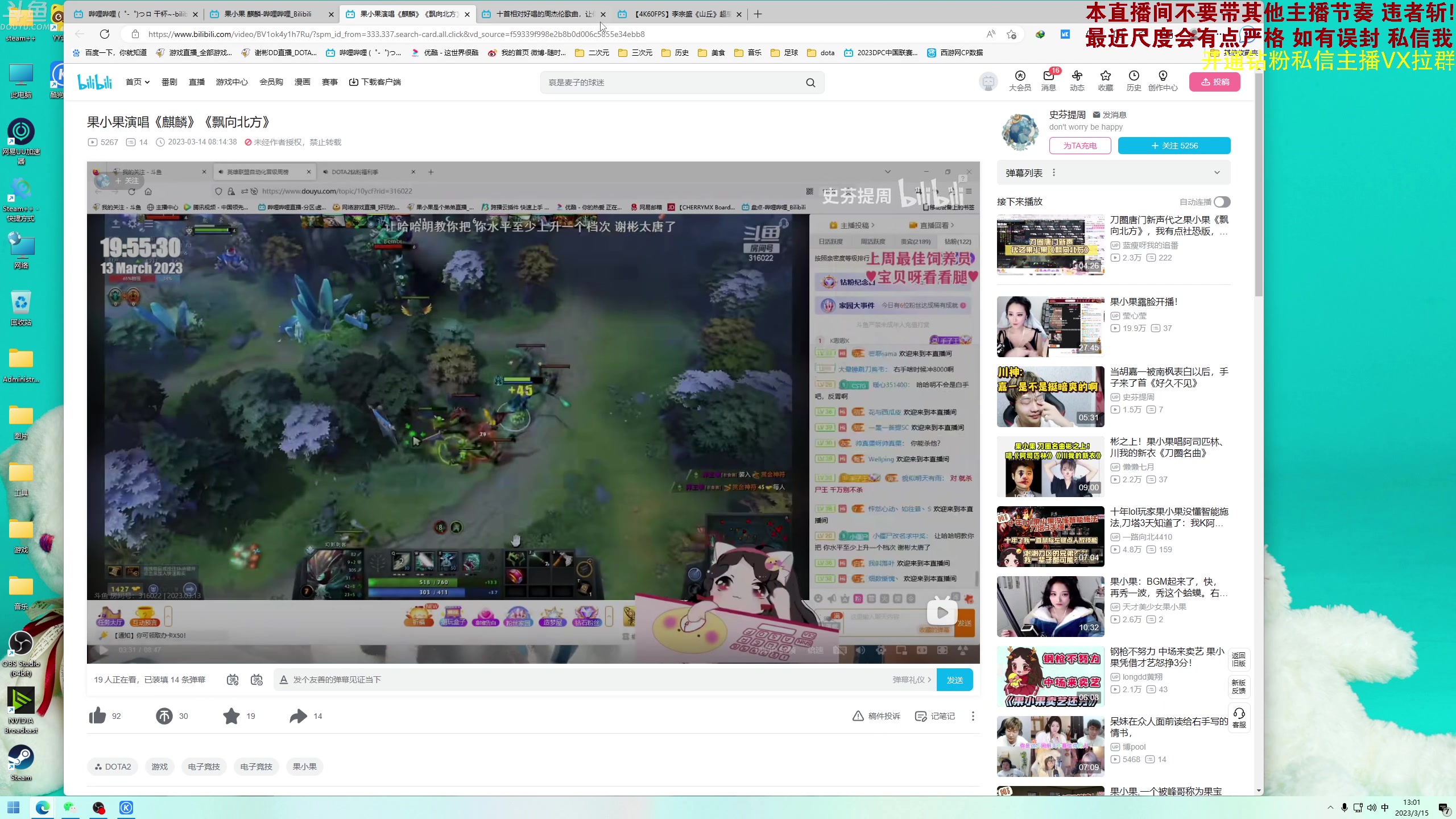Open the 下载客户端 navigation item
The image size is (1456, 819).
pyautogui.click(x=375, y=82)
